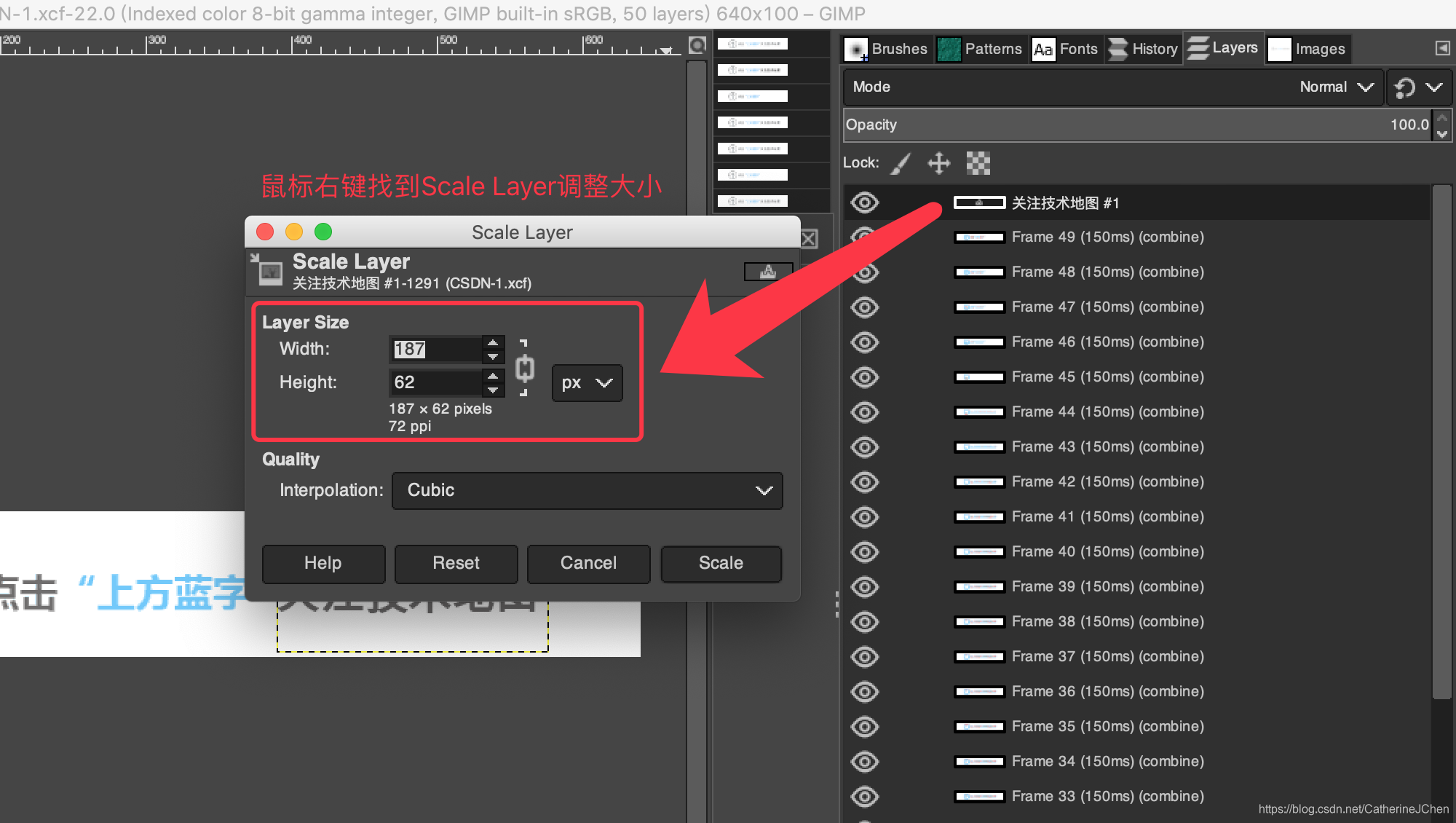Hide the Frame 47 layer
Viewport: 1456px width, 823px height.
pos(864,307)
